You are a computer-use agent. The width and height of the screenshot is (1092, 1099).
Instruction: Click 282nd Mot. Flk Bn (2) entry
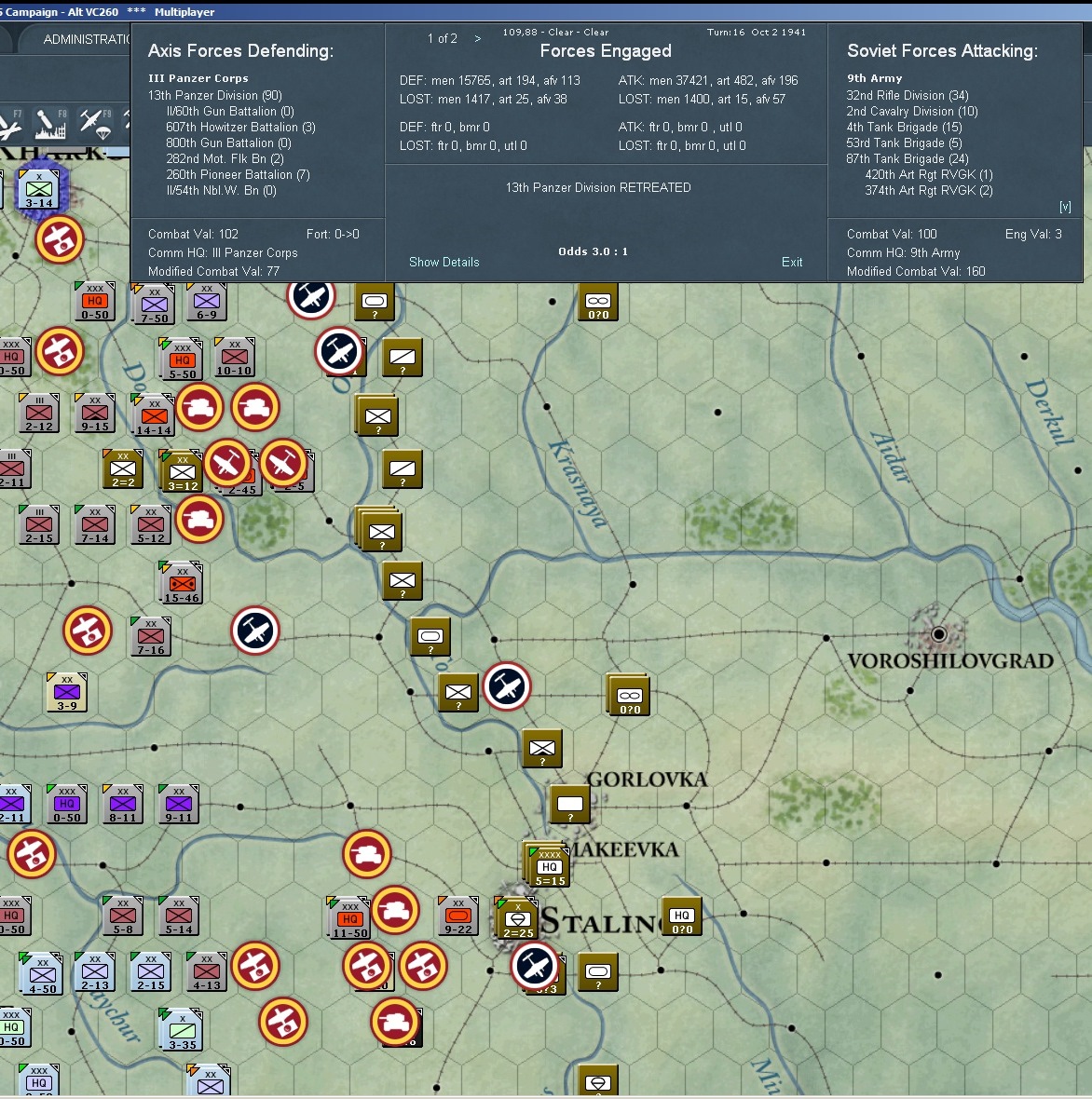pos(225,159)
